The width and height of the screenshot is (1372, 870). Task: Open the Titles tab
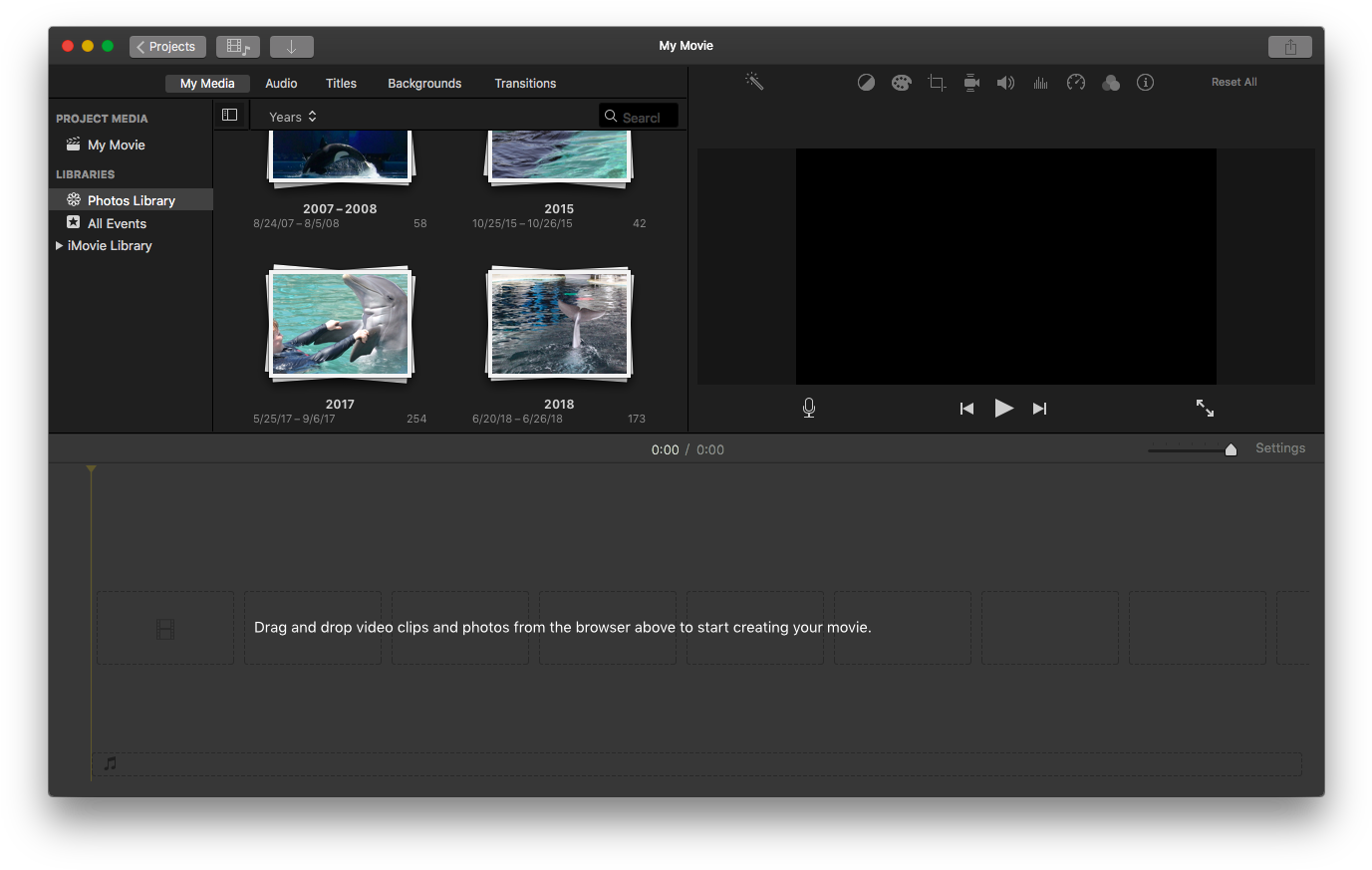341,84
